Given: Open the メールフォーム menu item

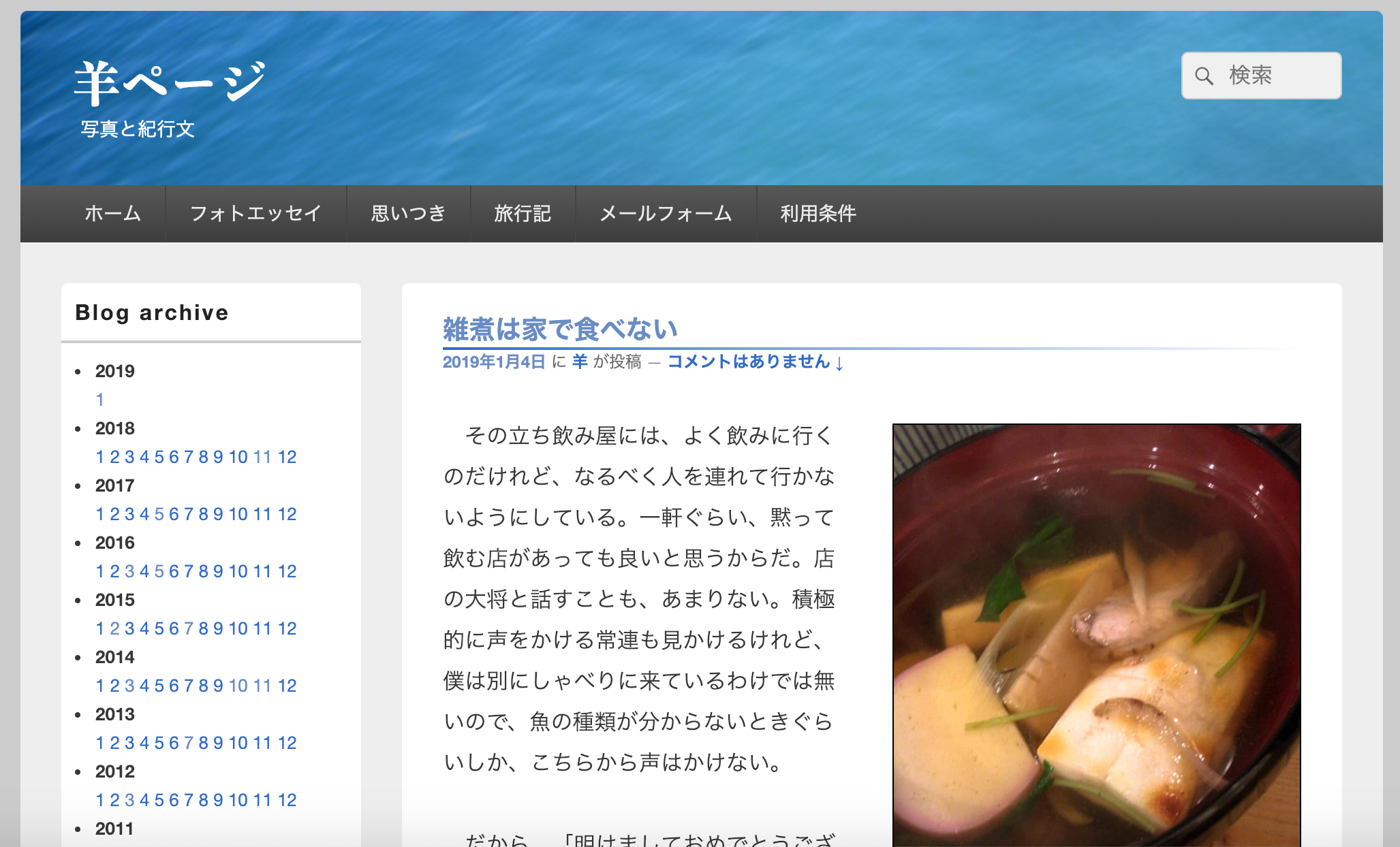Looking at the screenshot, I should (x=666, y=214).
